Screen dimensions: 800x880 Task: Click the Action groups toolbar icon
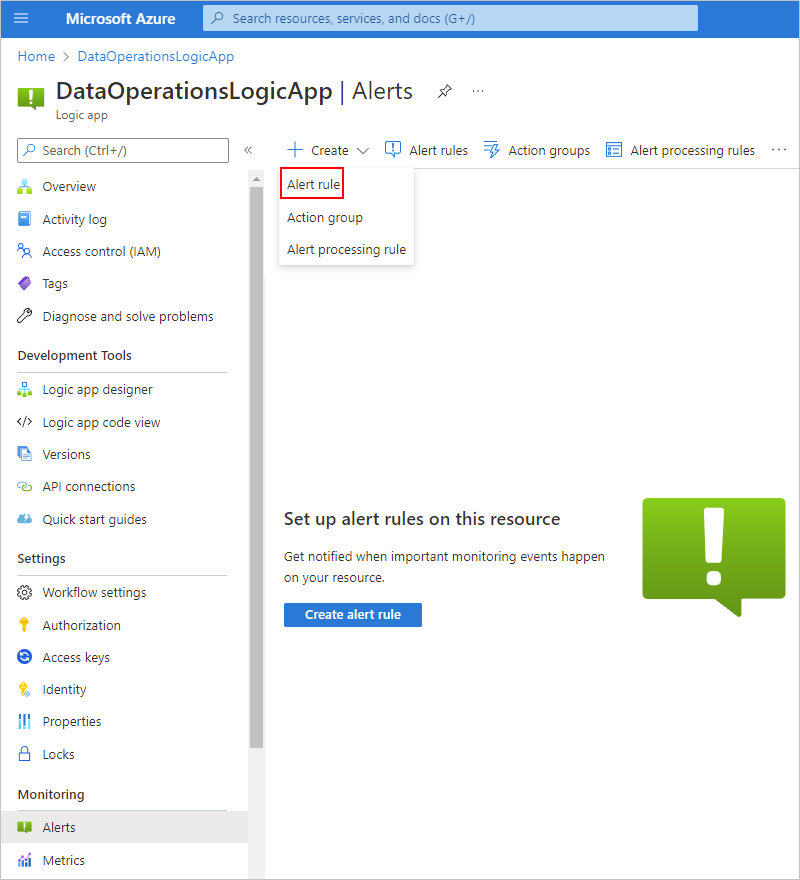click(x=492, y=150)
